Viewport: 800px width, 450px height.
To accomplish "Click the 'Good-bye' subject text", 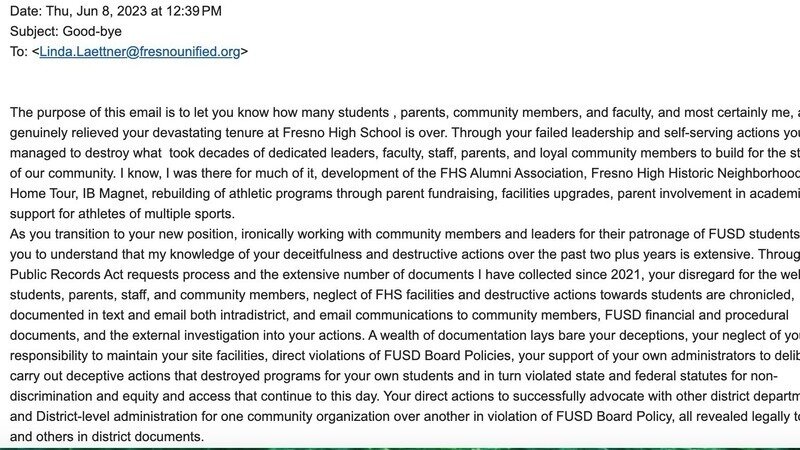I will 94,31.
